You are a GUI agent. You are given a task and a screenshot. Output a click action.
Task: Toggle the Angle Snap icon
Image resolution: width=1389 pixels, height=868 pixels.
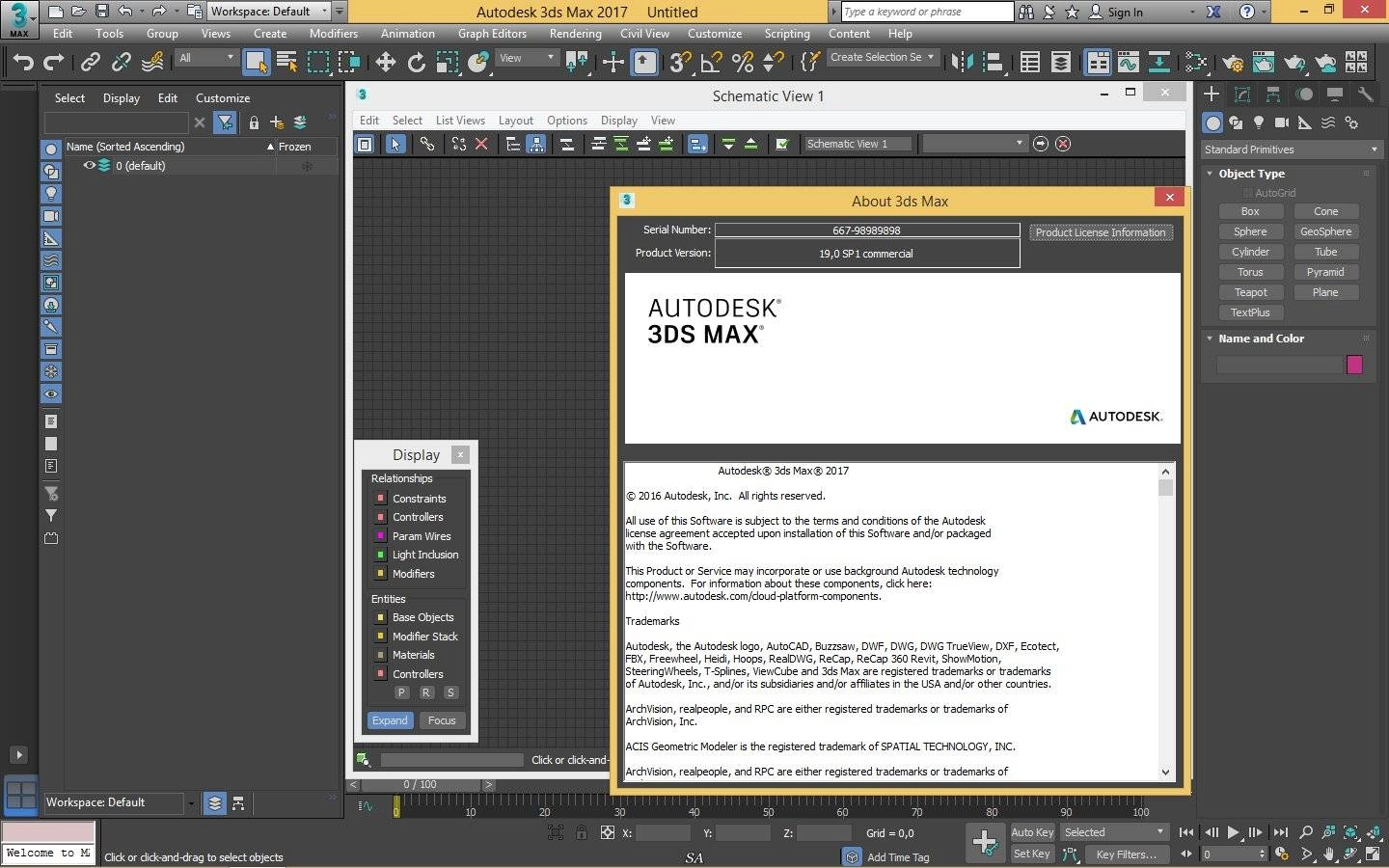712,63
